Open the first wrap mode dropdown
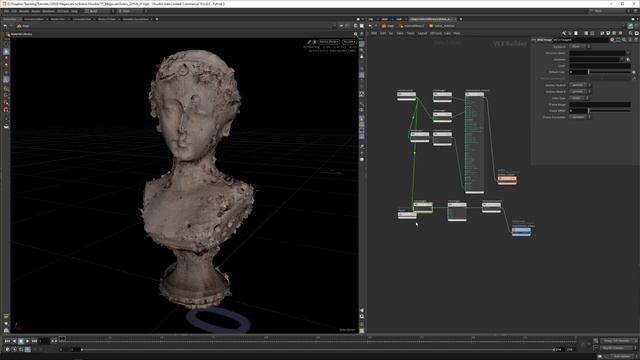 (x=580, y=85)
